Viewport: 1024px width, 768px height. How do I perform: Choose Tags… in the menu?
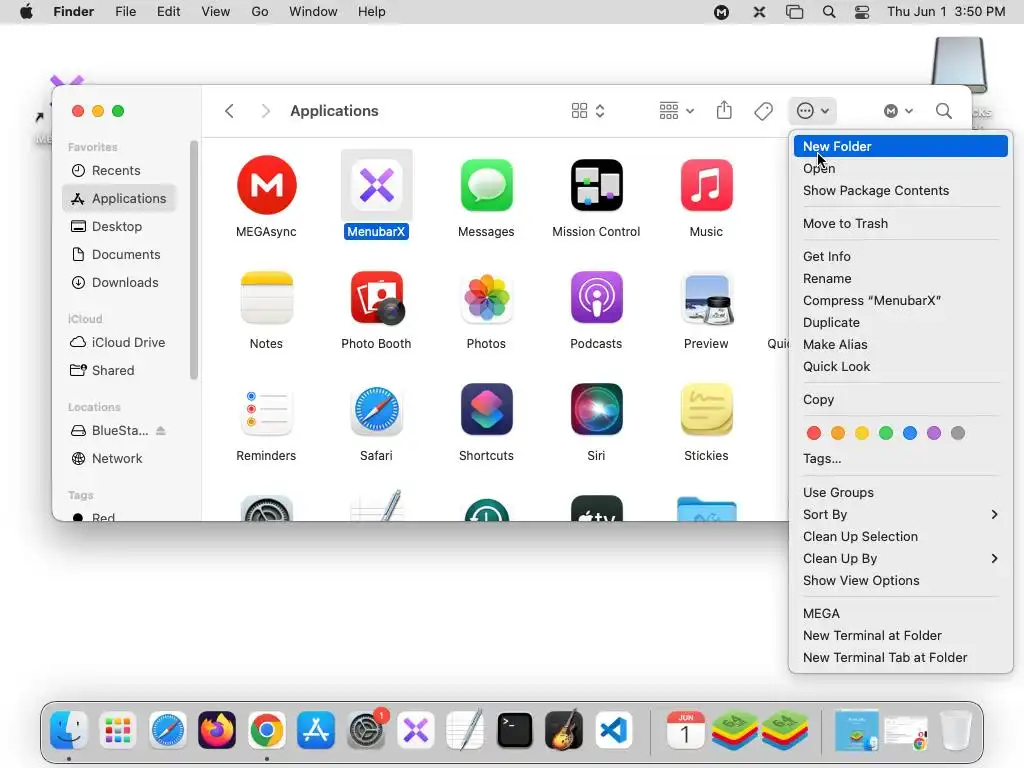pos(901,458)
